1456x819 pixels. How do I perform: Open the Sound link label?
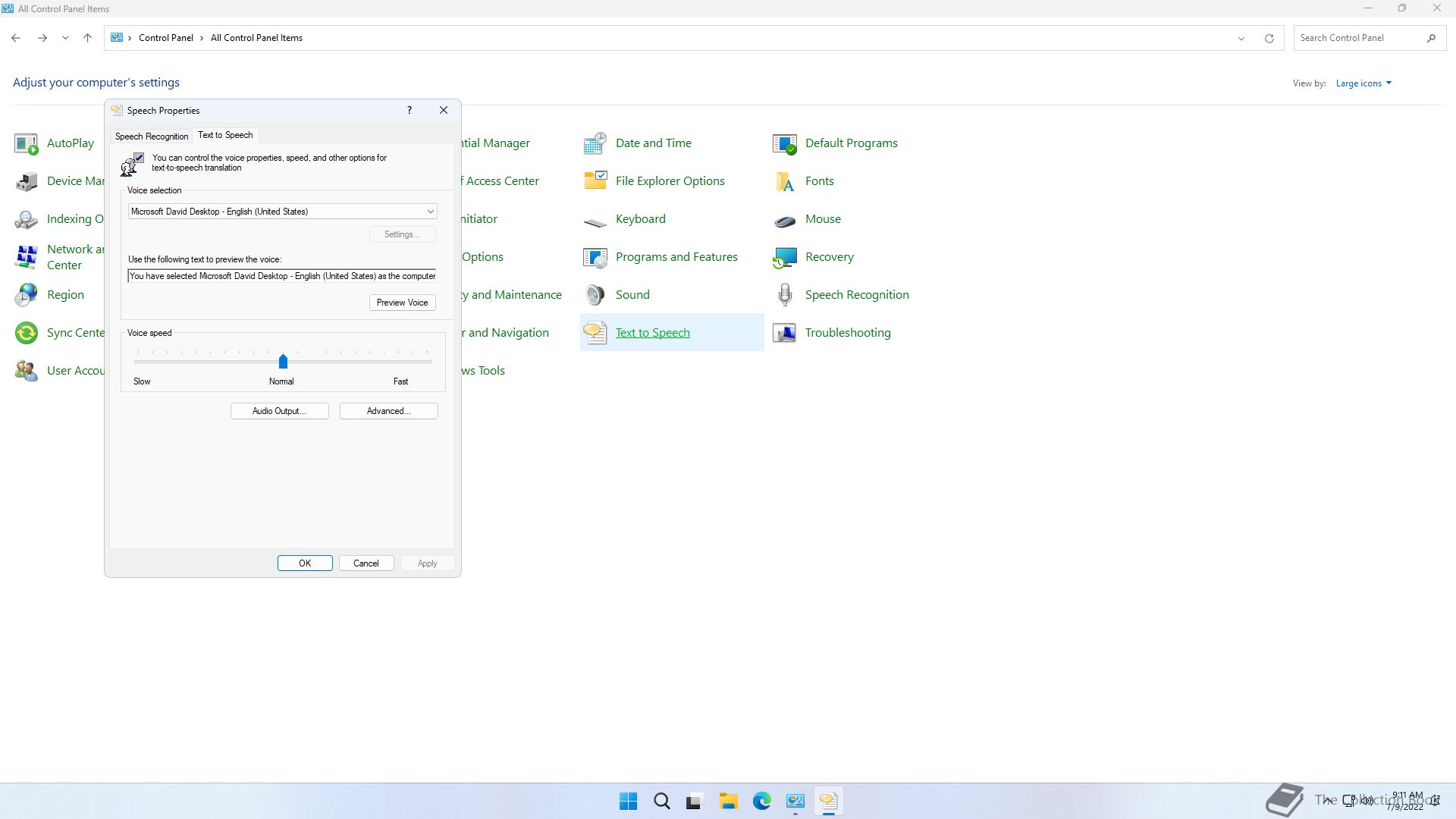(632, 295)
